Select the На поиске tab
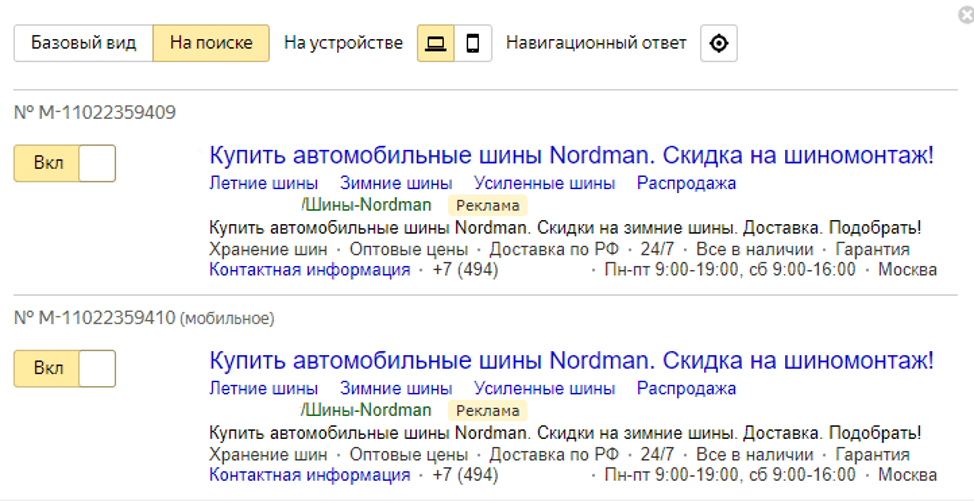Viewport: 974px width, 502px height. 211,43
